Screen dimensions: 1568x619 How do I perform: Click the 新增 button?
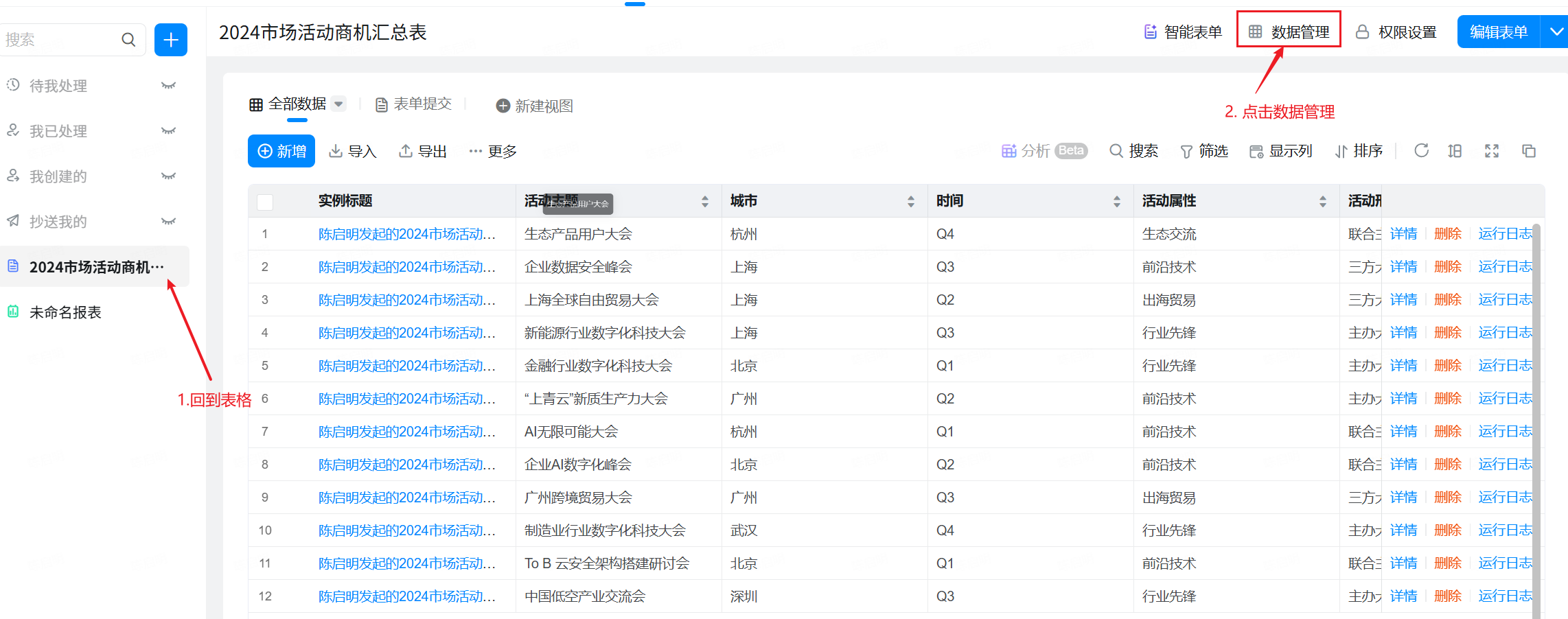(x=281, y=151)
